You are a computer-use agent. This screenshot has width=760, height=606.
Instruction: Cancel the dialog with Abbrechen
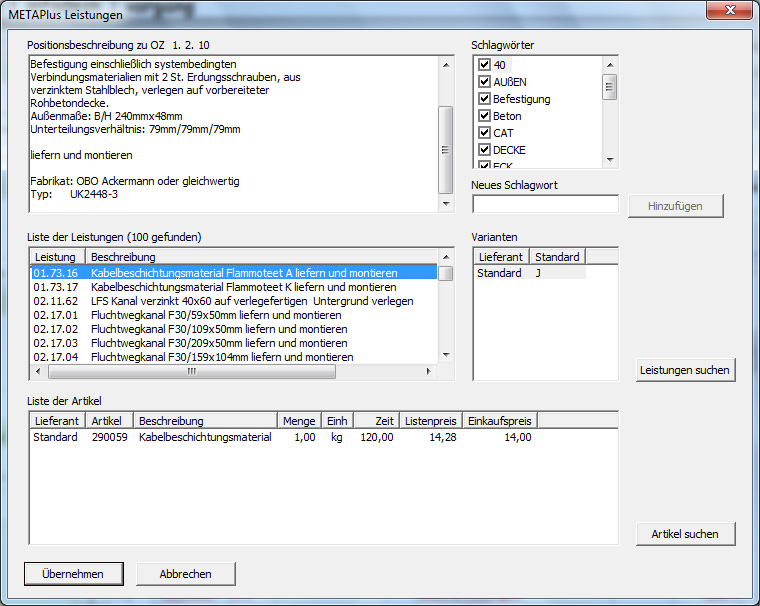point(186,574)
